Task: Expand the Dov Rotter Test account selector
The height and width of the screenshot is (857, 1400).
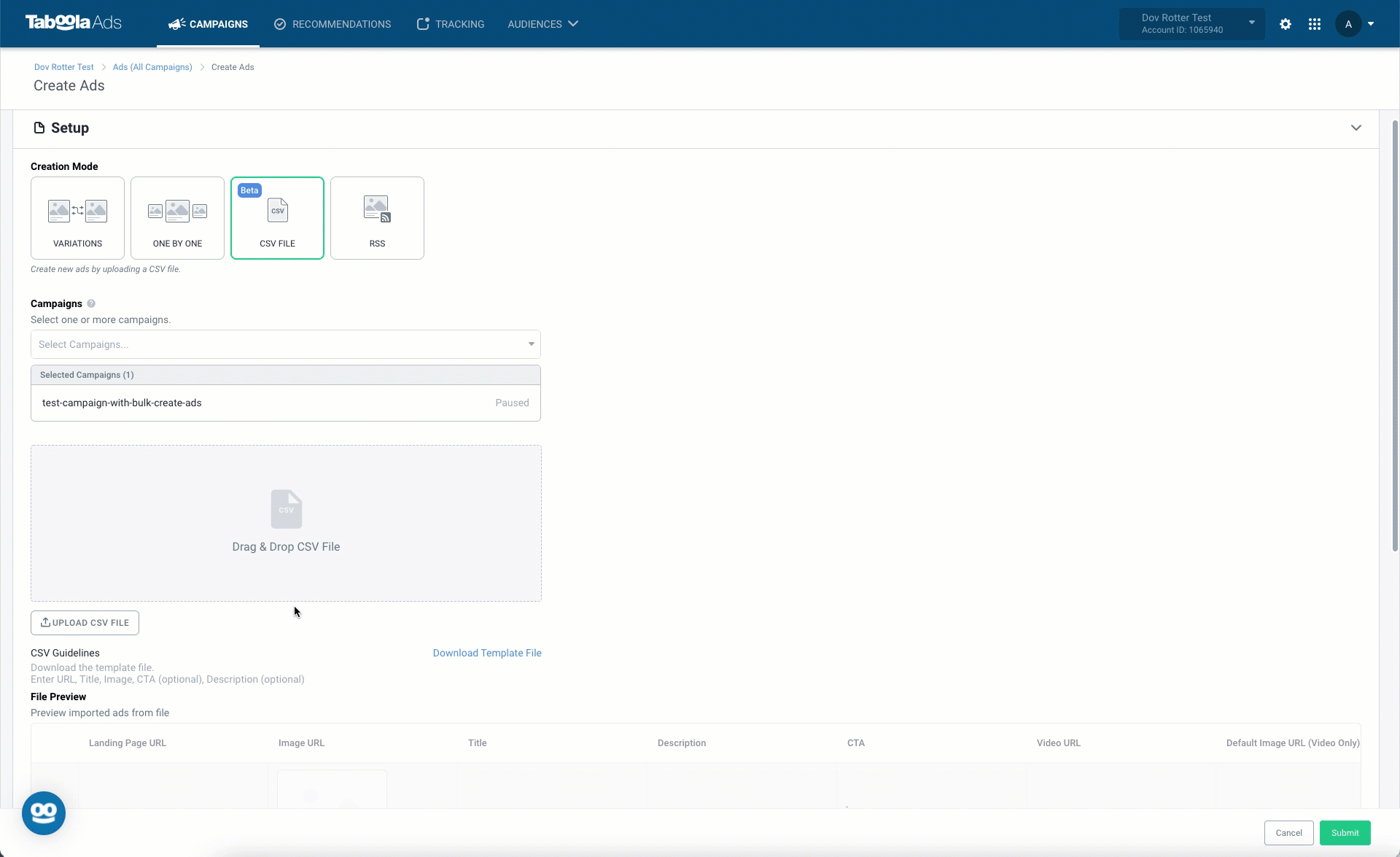Action: (1192, 24)
